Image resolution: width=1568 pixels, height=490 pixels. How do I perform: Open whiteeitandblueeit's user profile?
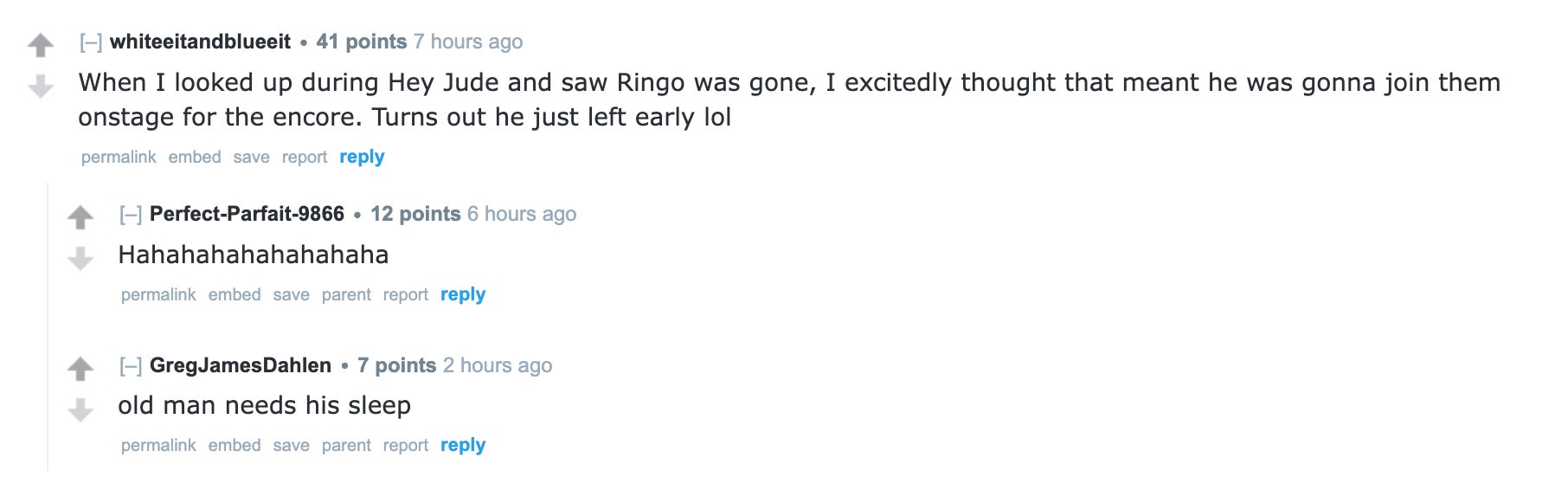(x=200, y=42)
